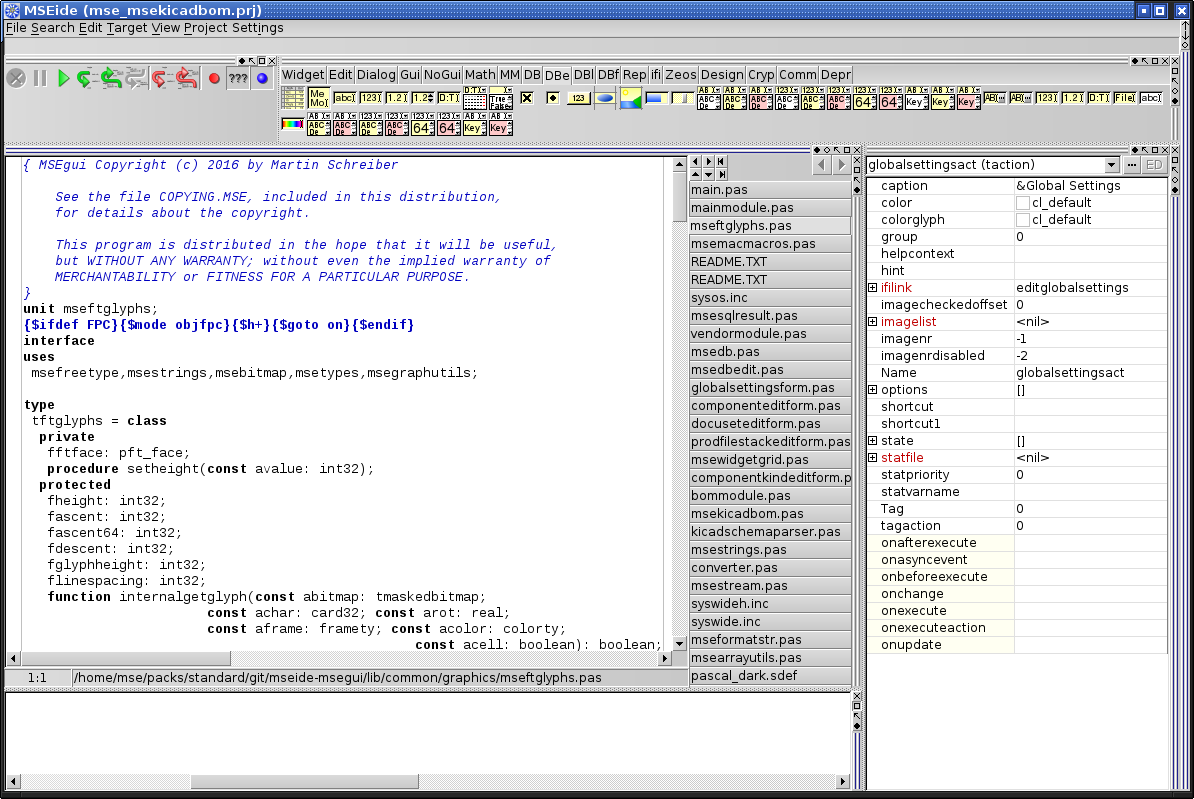Viewport: 1194px width, 799px height.
Task: Select the X-marked checkbox component
Action: 527,98
